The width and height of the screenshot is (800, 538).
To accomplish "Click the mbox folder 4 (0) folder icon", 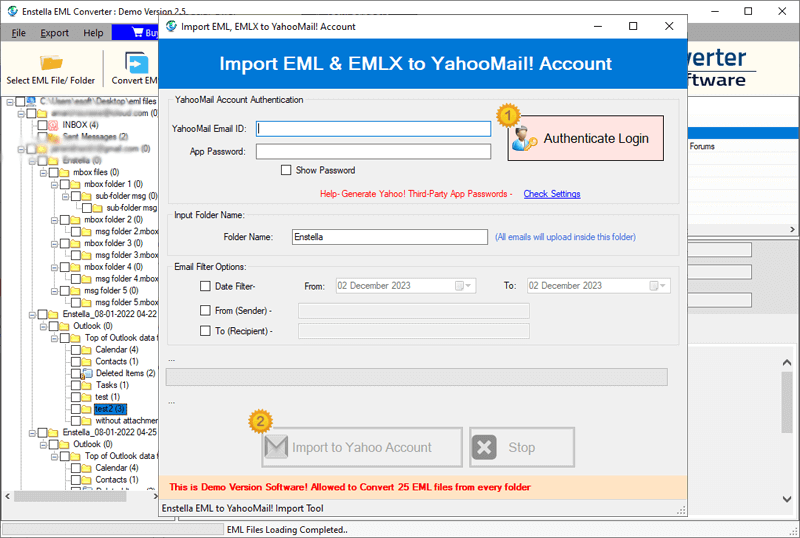I will coord(76,267).
